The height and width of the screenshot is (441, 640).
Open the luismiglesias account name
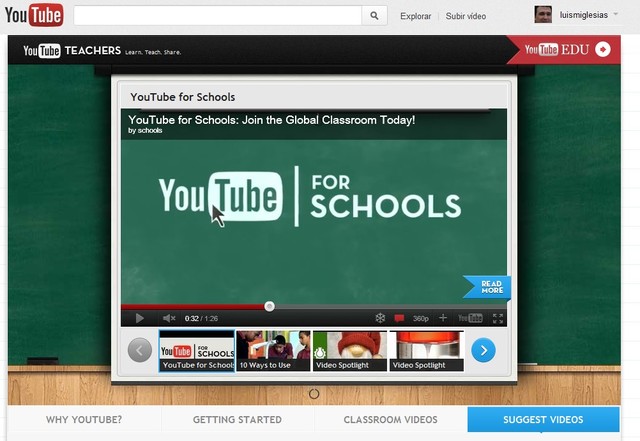click(584, 15)
